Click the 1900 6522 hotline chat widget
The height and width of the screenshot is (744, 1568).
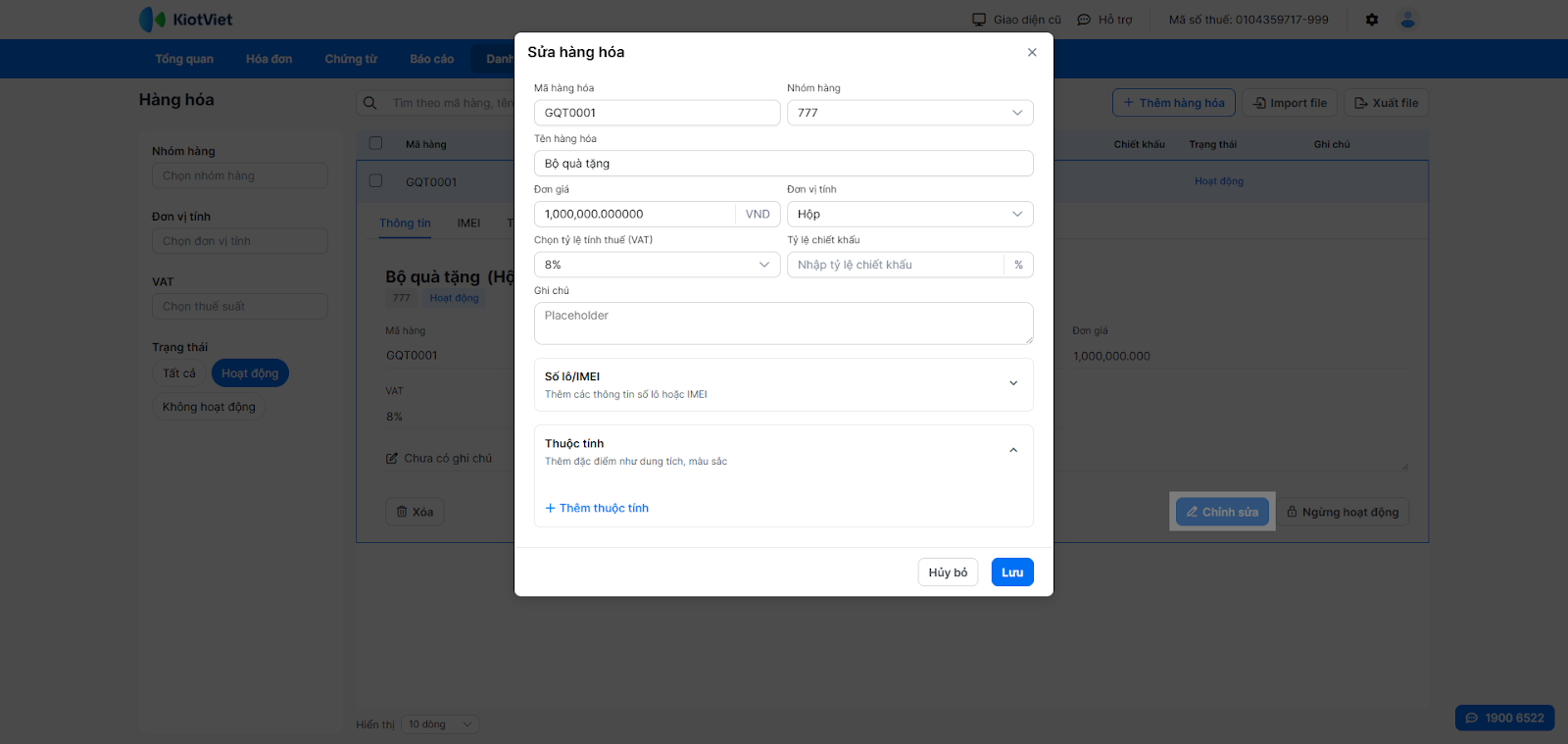coord(1504,718)
